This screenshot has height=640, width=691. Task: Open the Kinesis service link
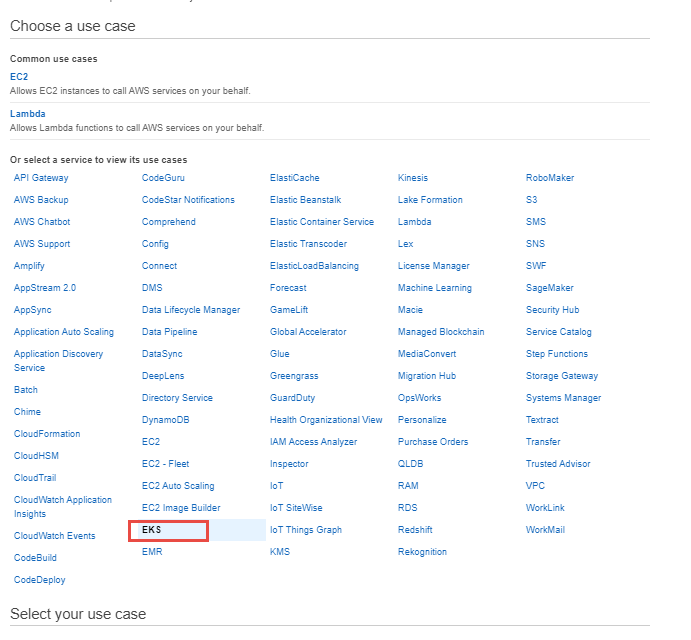tap(412, 178)
